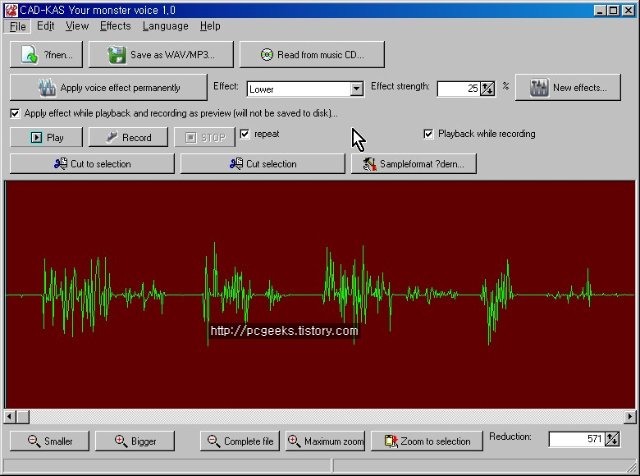Toggle the repeat checkbox
The height and width of the screenshot is (476, 640).
[245, 133]
